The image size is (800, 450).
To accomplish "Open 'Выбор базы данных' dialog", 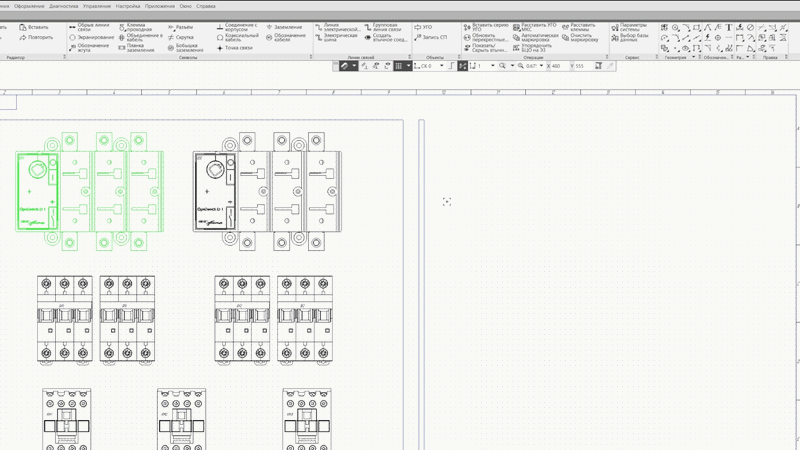I will pyautogui.click(x=630, y=37).
